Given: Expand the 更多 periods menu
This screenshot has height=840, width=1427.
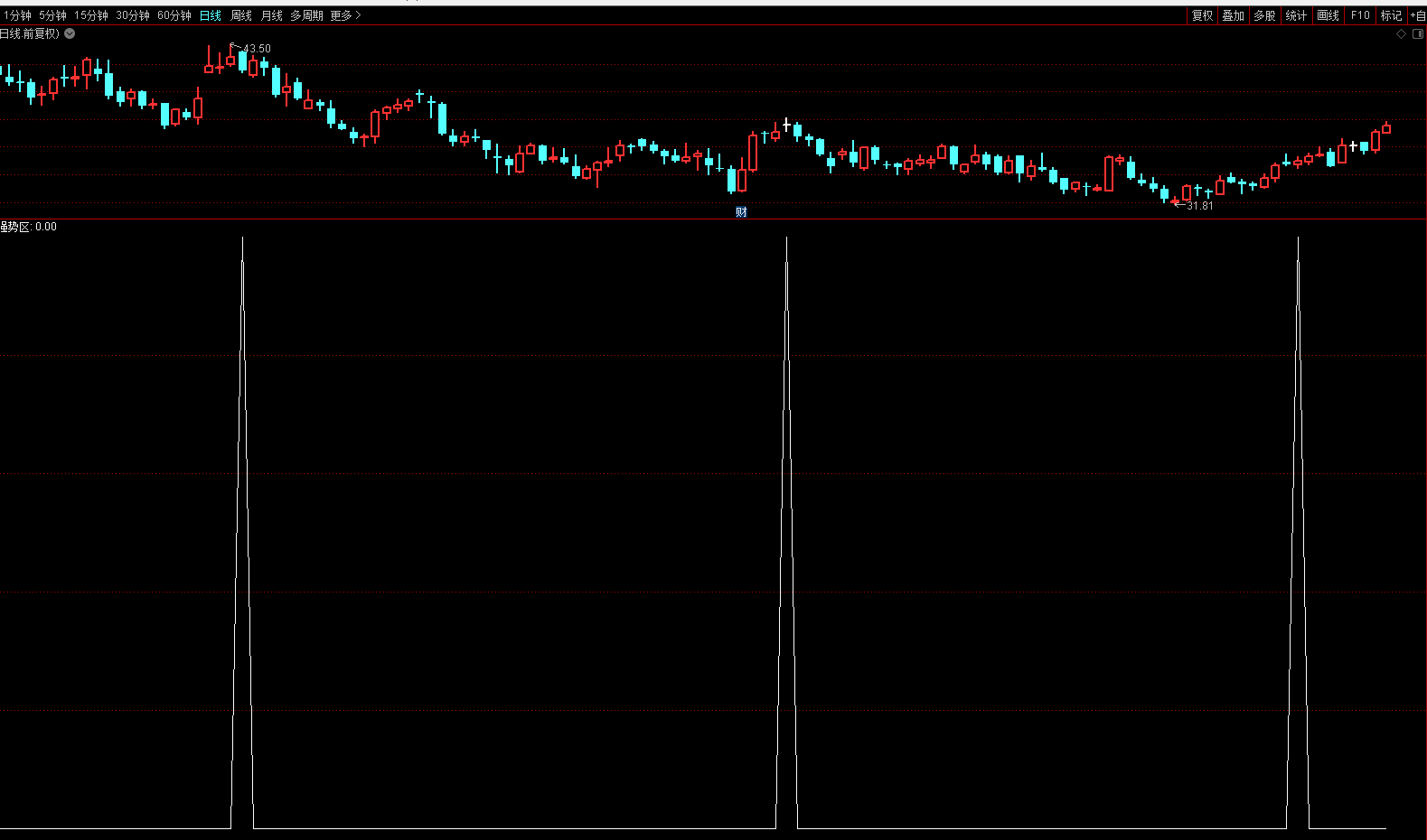Looking at the screenshot, I should coord(344,15).
